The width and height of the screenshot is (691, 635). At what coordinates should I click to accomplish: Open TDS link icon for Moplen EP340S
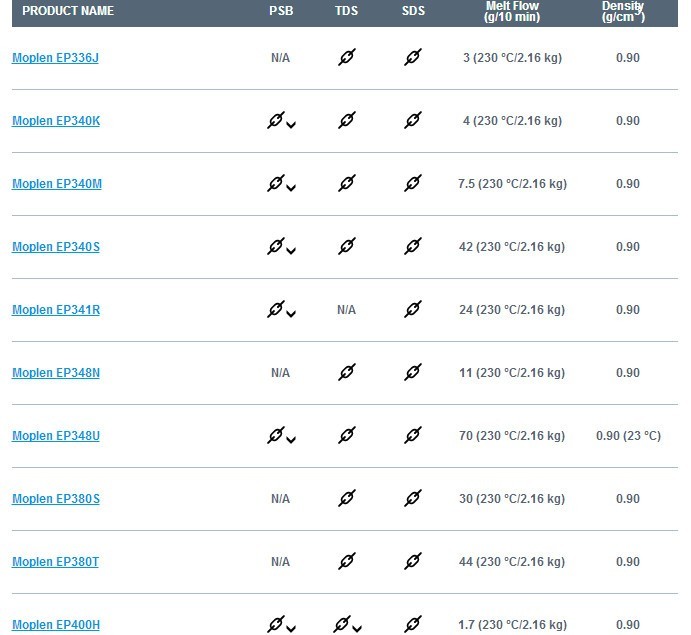347,246
